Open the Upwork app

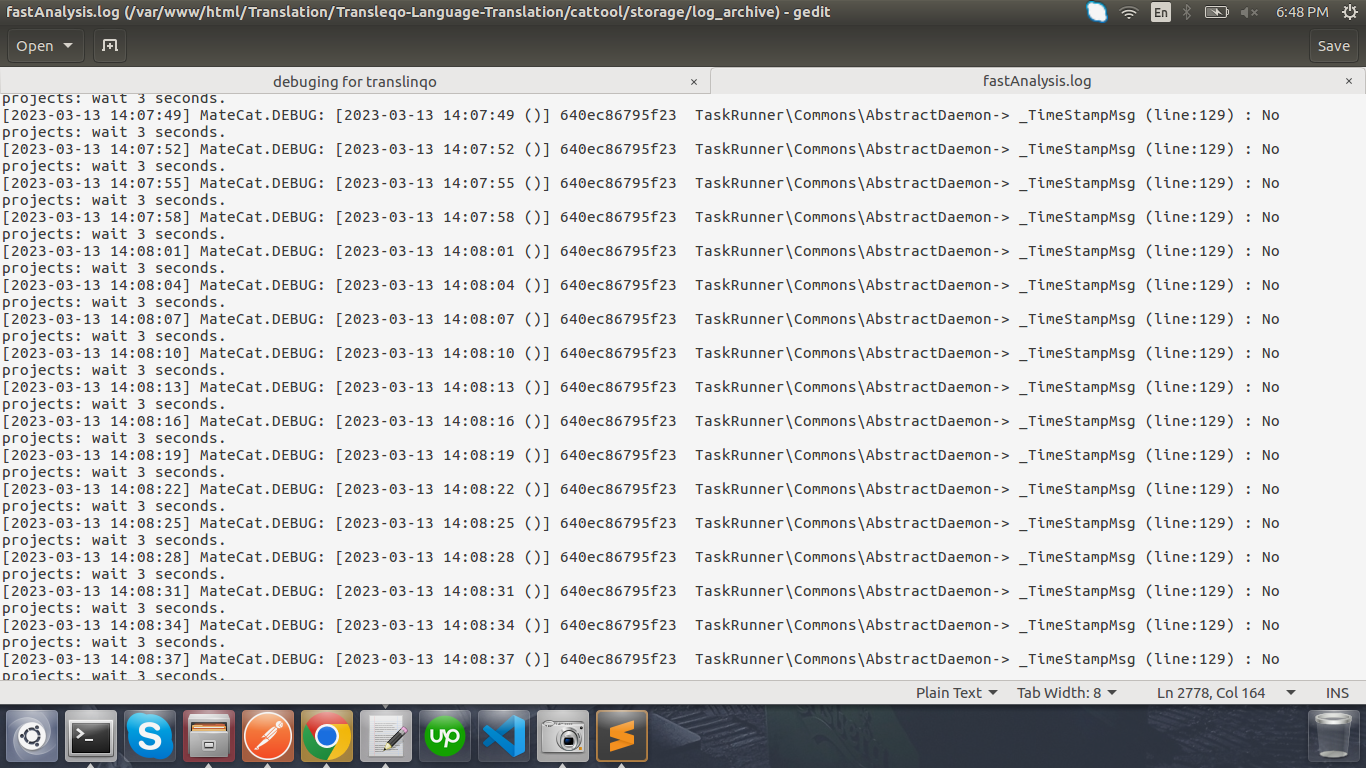click(445, 735)
